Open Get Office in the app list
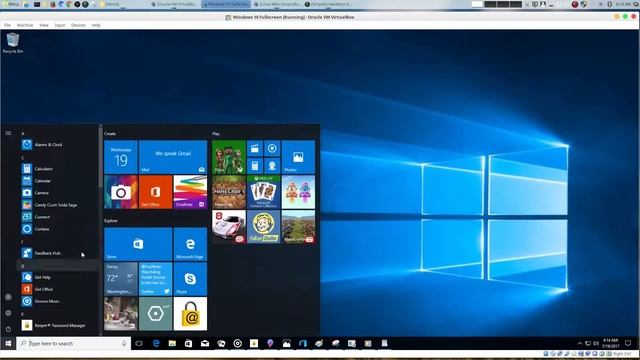This screenshot has width=640, height=360. click(x=57, y=289)
